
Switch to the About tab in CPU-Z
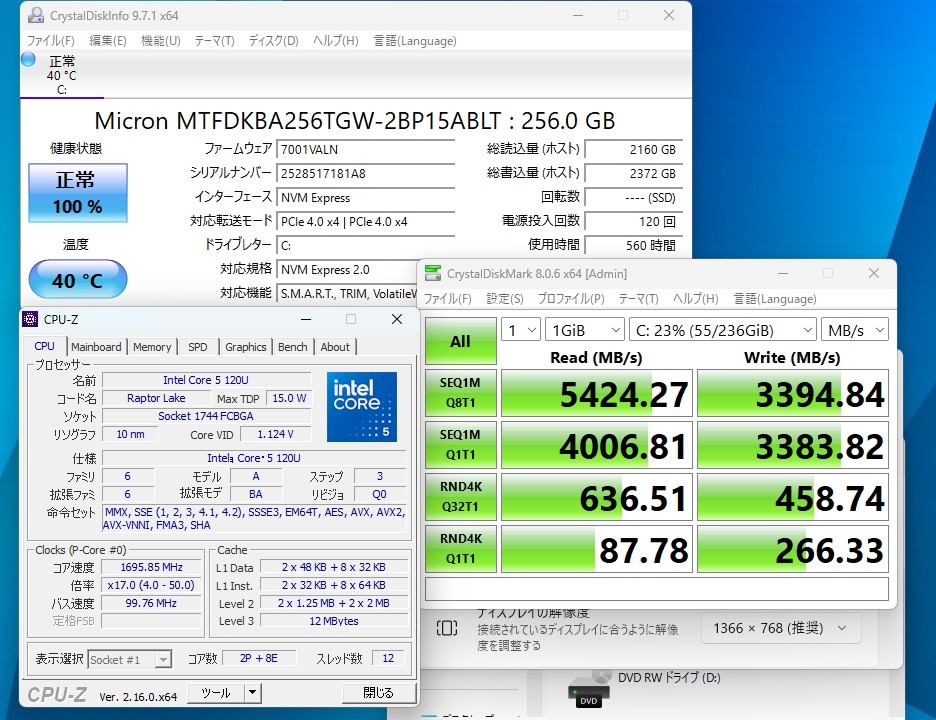pos(335,347)
